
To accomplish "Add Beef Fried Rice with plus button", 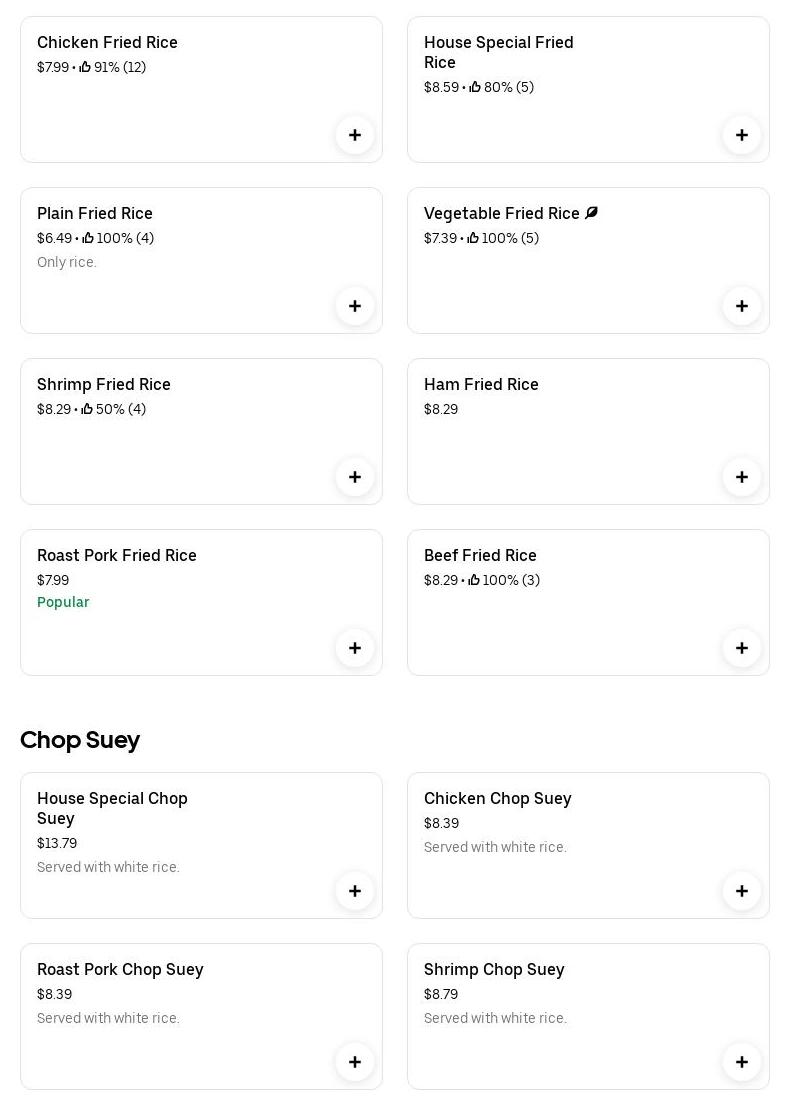I will [742, 648].
